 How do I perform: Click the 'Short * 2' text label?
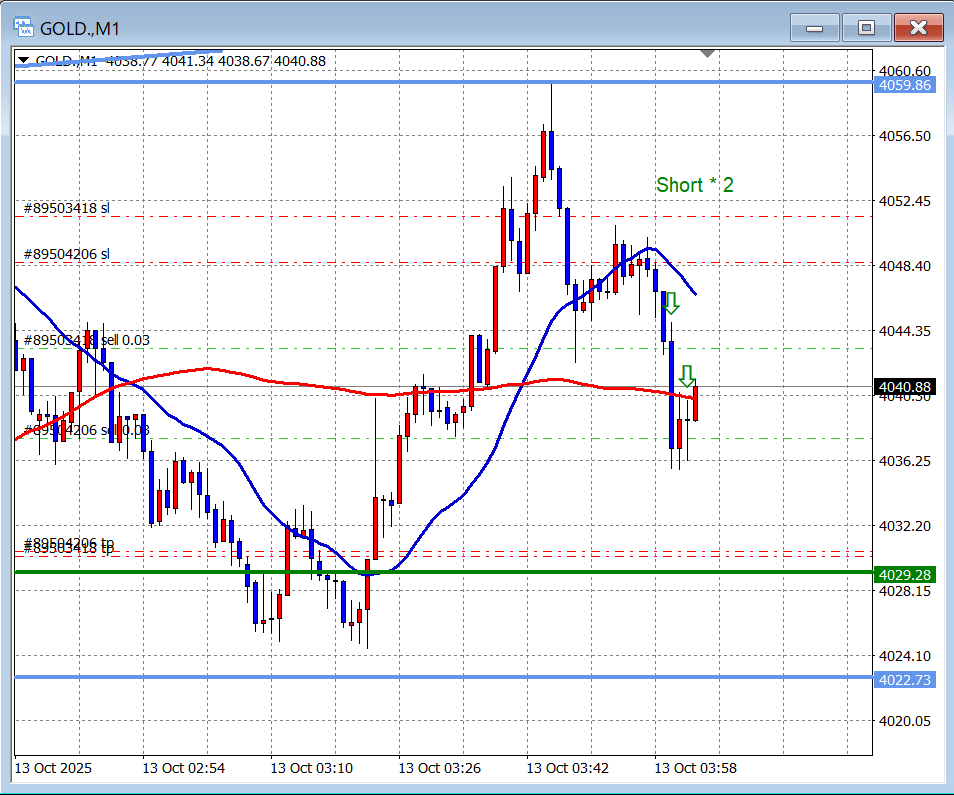[x=695, y=185]
